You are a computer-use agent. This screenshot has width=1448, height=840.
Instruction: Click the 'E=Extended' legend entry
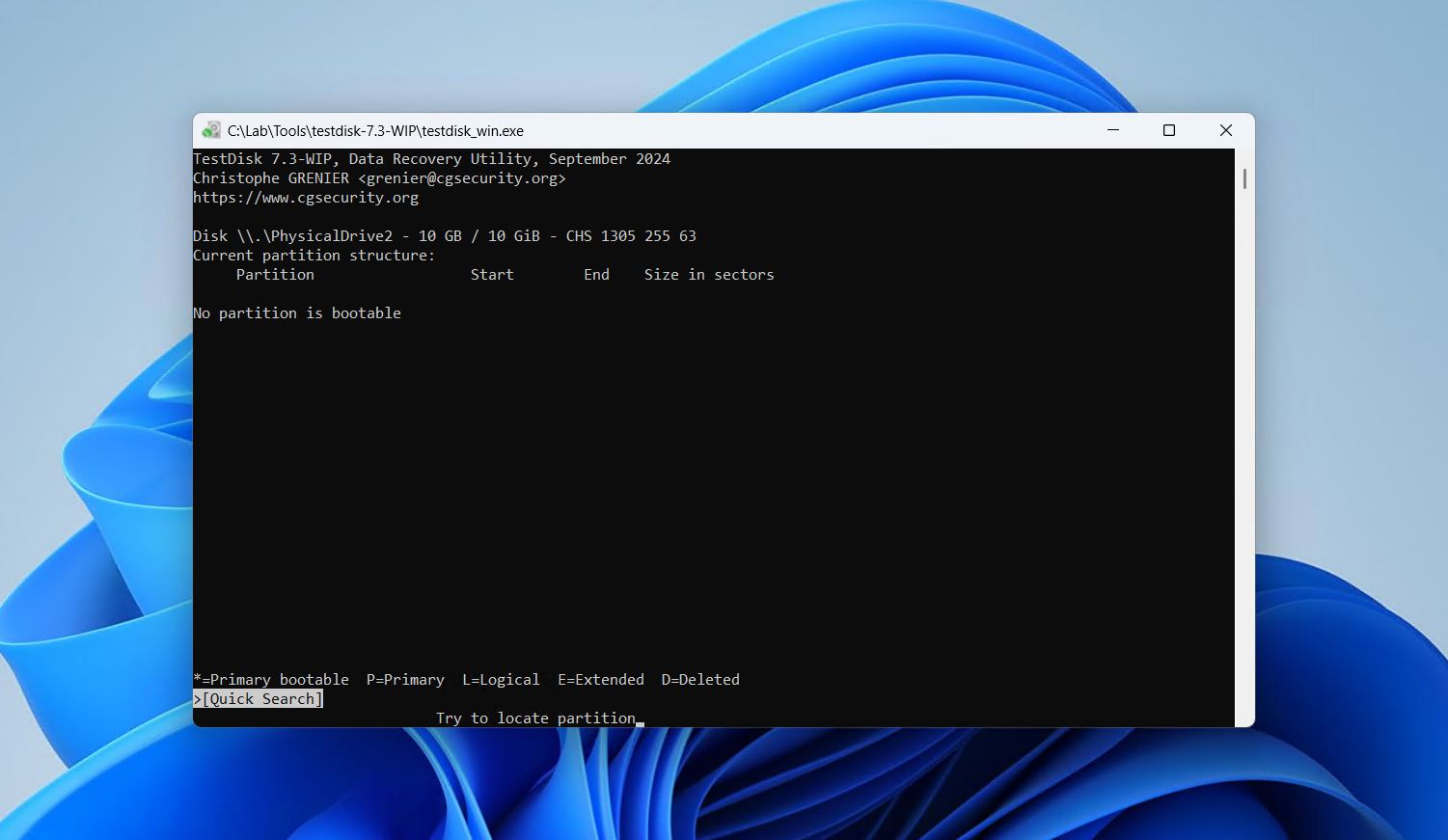[x=601, y=680]
